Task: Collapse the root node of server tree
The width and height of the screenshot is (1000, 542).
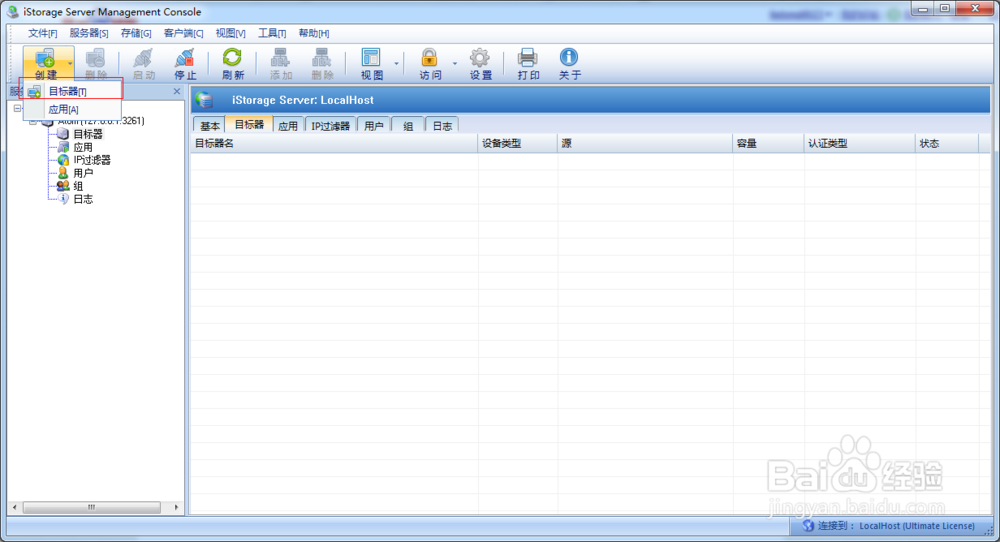Action: [x=17, y=108]
